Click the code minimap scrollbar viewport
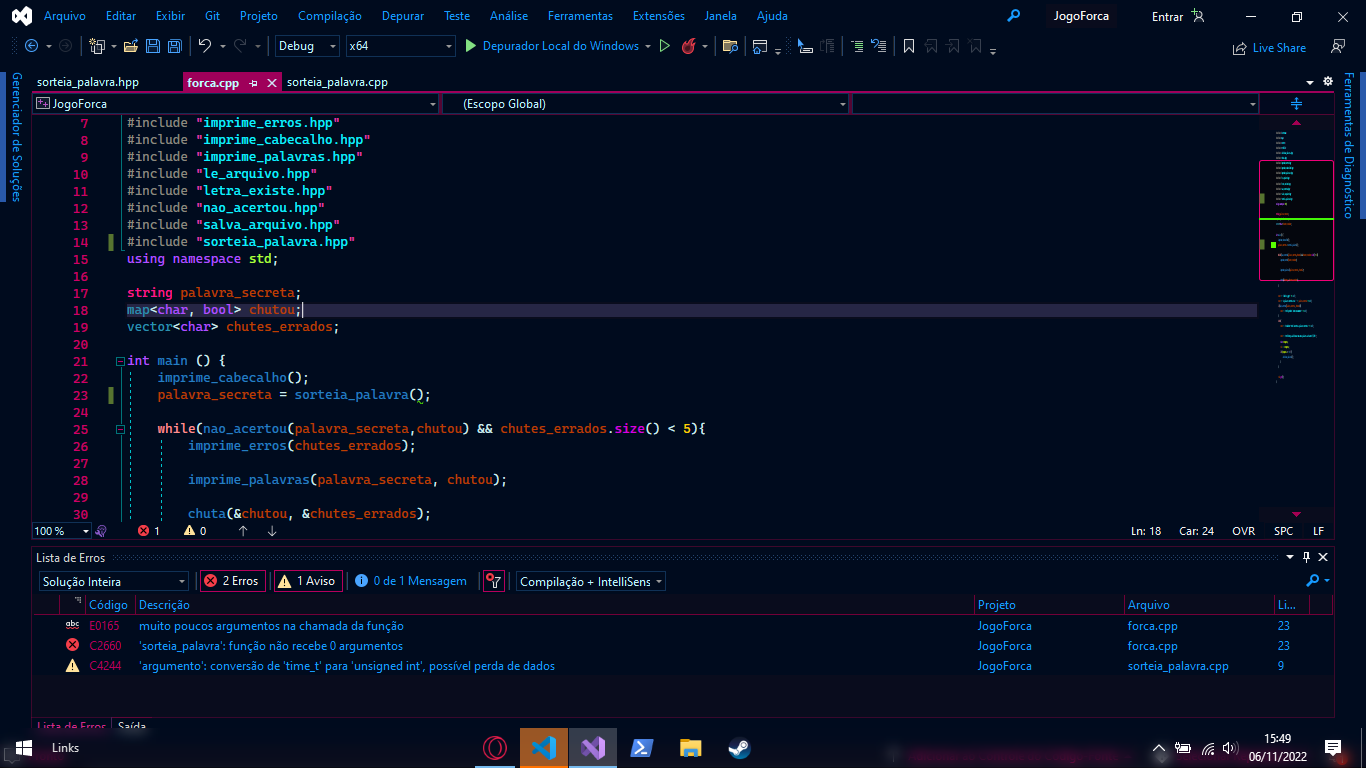Viewport: 1366px width, 768px height. 1296,220
